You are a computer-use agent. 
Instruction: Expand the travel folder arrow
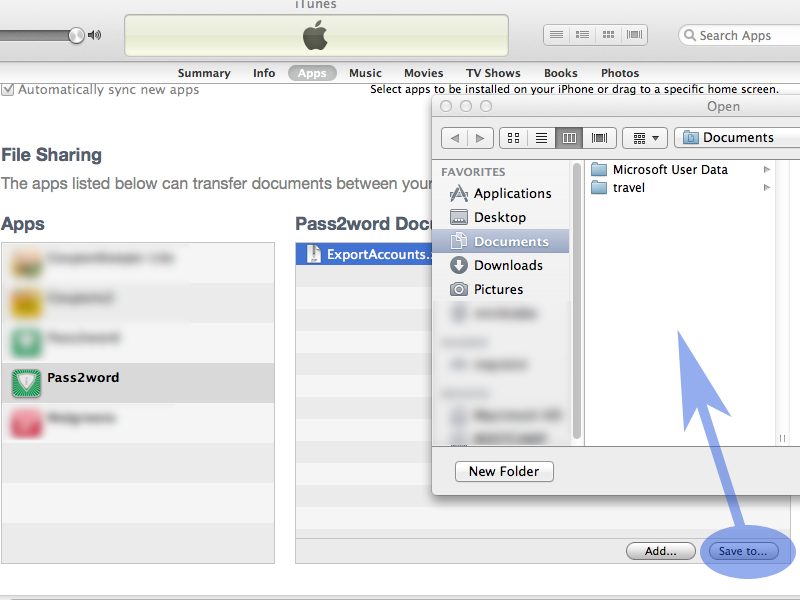[x=767, y=188]
